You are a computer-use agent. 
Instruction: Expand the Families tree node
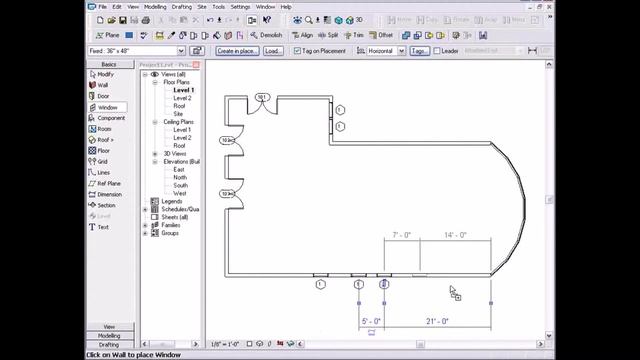click(145, 225)
